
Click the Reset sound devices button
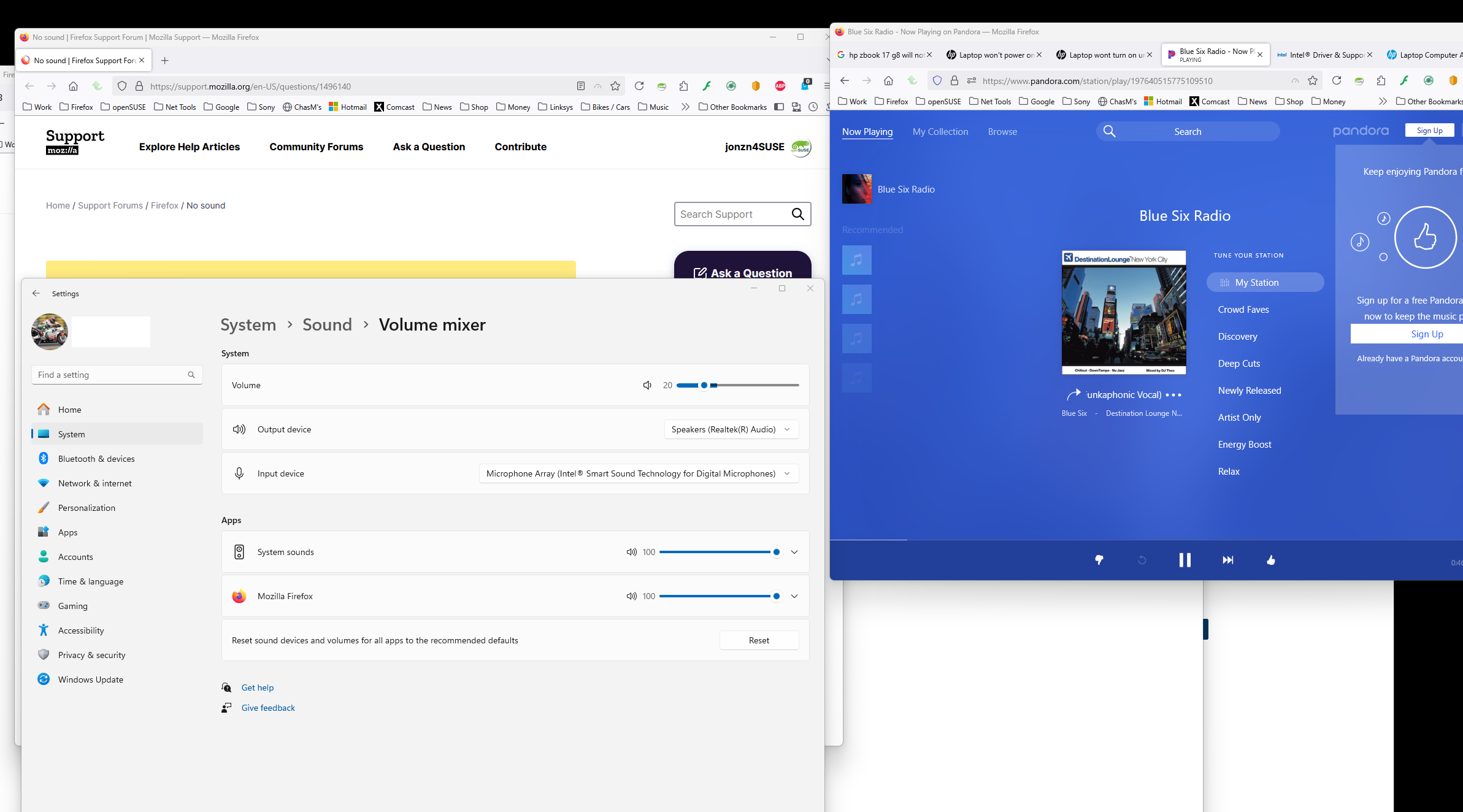(x=759, y=640)
